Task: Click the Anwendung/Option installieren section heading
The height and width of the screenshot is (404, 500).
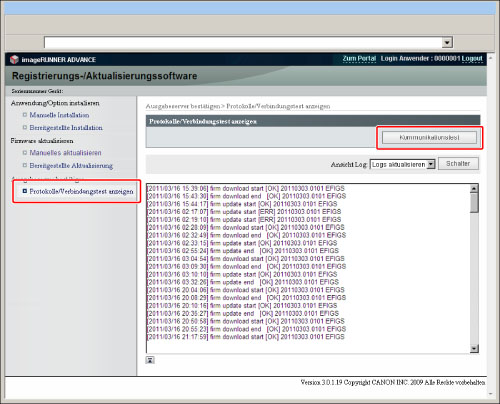Action: pos(55,103)
